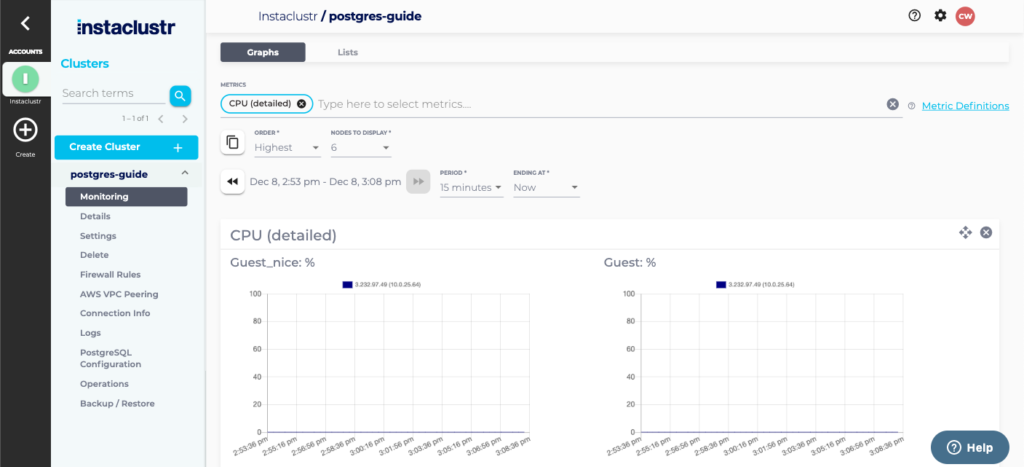1024x467 pixels.
Task: Open the help question mark icon in header
Action: pyautogui.click(x=914, y=15)
